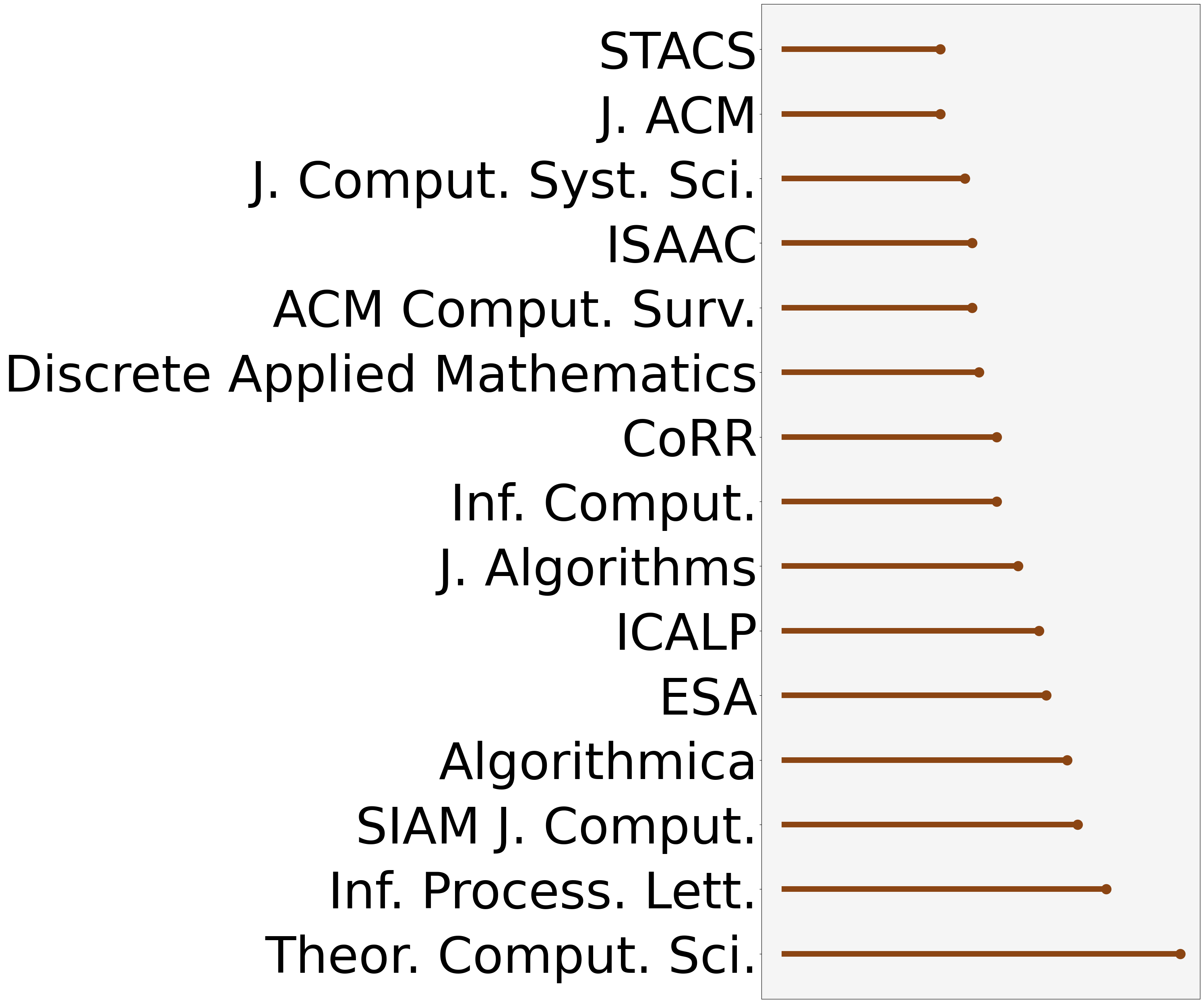Click the data point dot for Theor. Comput. Sci.
This screenshot has width=1204, height=1003.
(x=1180, y=954)
